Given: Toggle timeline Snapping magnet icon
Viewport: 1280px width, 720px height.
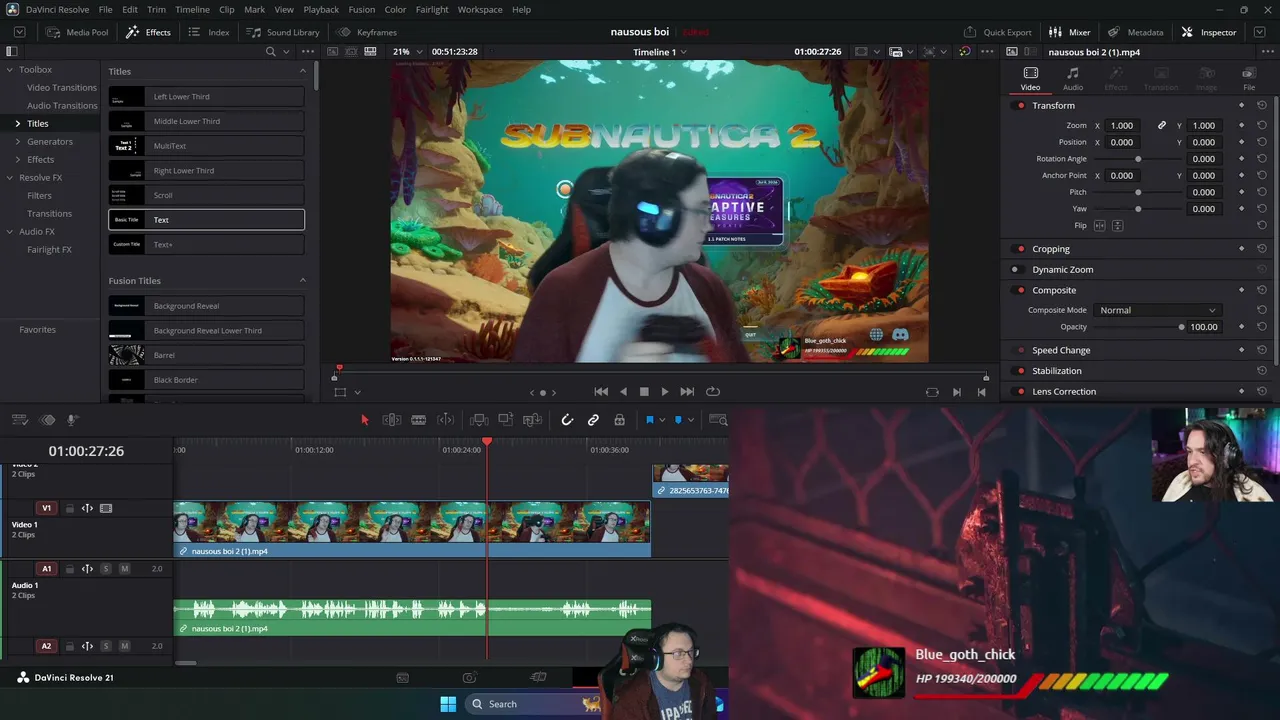Looking at the screenshot, I should [567, 420].
